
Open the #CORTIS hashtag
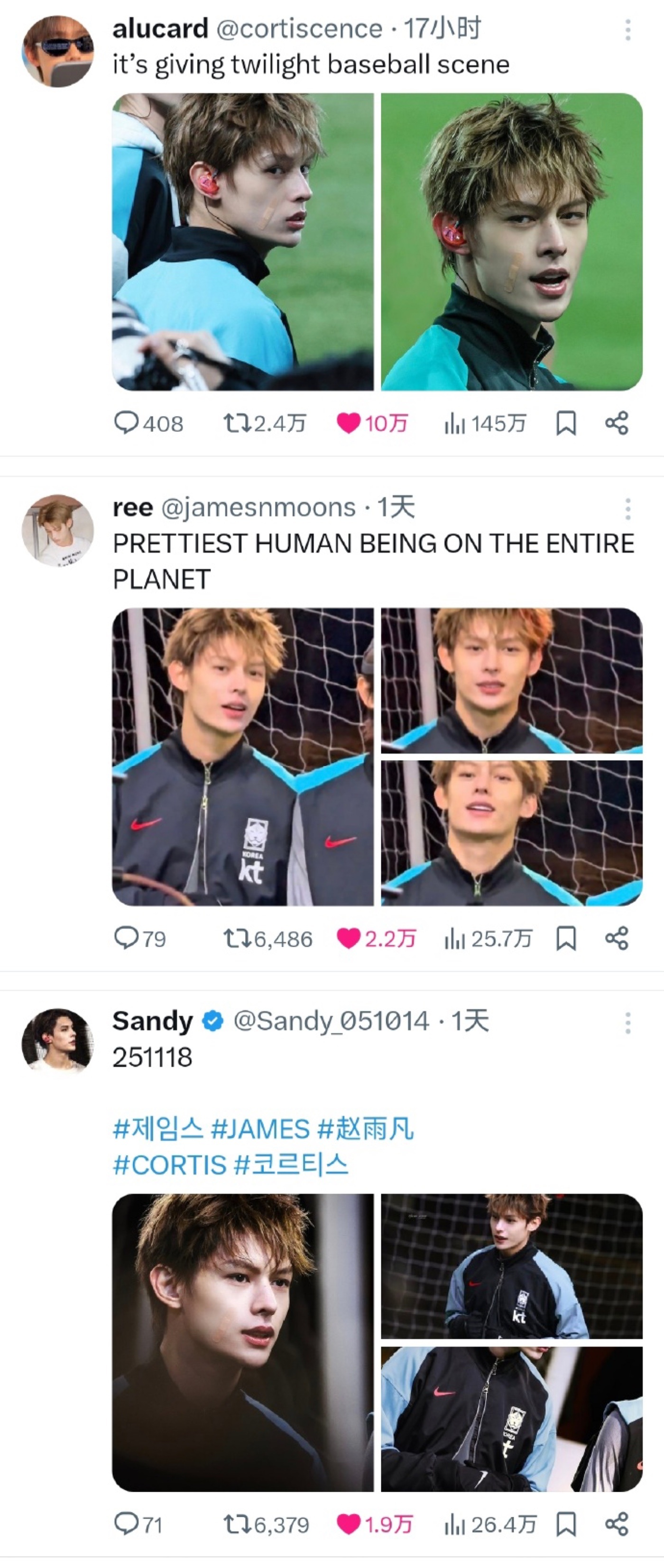pyautogui.click(x=170, y=1165)
